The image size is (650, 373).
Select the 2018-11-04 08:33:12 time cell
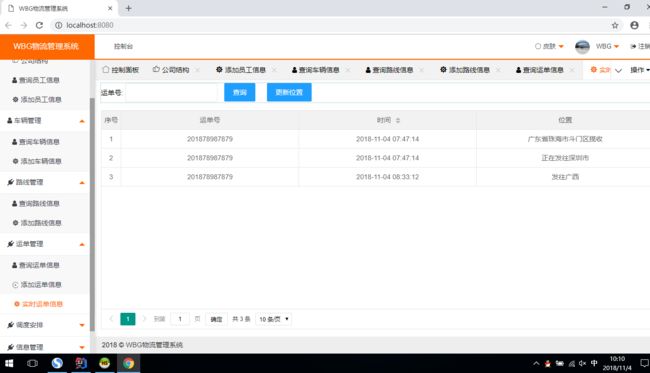pos(387,177)
